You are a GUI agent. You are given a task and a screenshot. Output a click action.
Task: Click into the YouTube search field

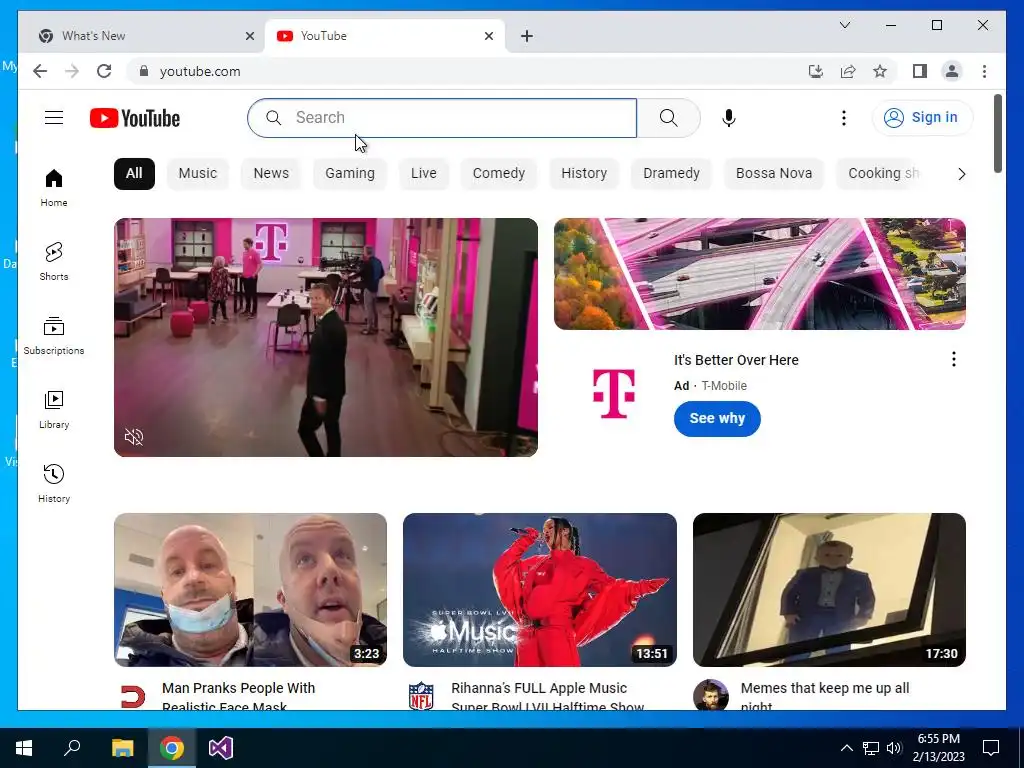point(442,118)
